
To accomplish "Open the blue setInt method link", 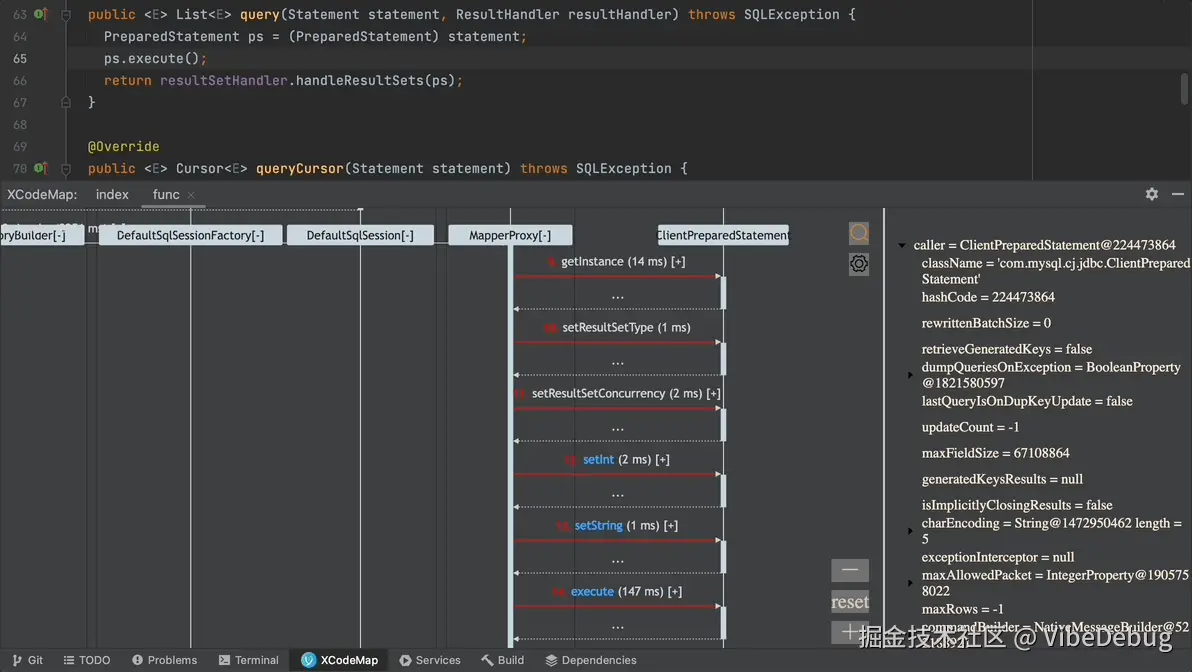I will [598, 460].
